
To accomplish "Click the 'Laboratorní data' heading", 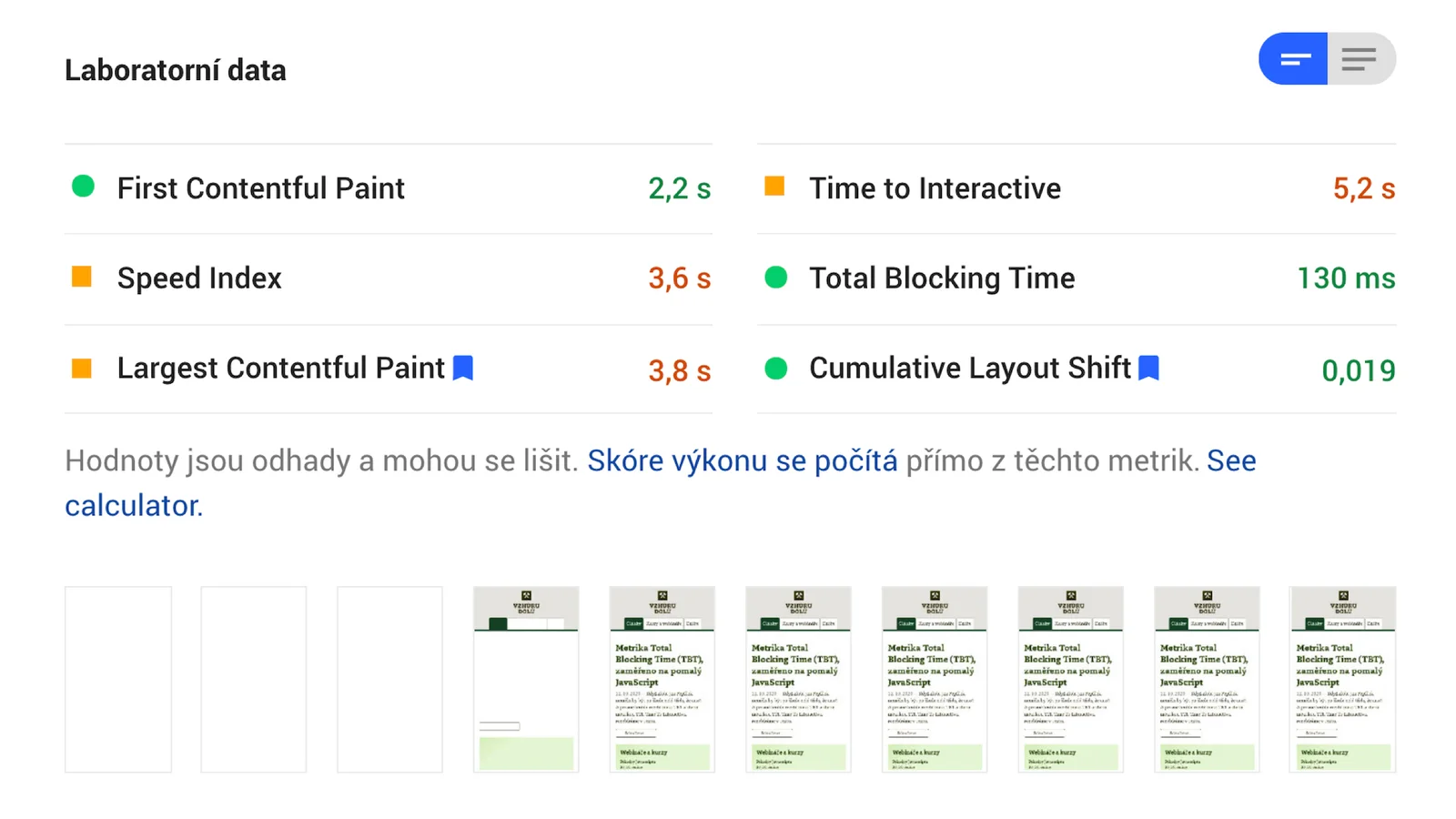I will point(176,70).
